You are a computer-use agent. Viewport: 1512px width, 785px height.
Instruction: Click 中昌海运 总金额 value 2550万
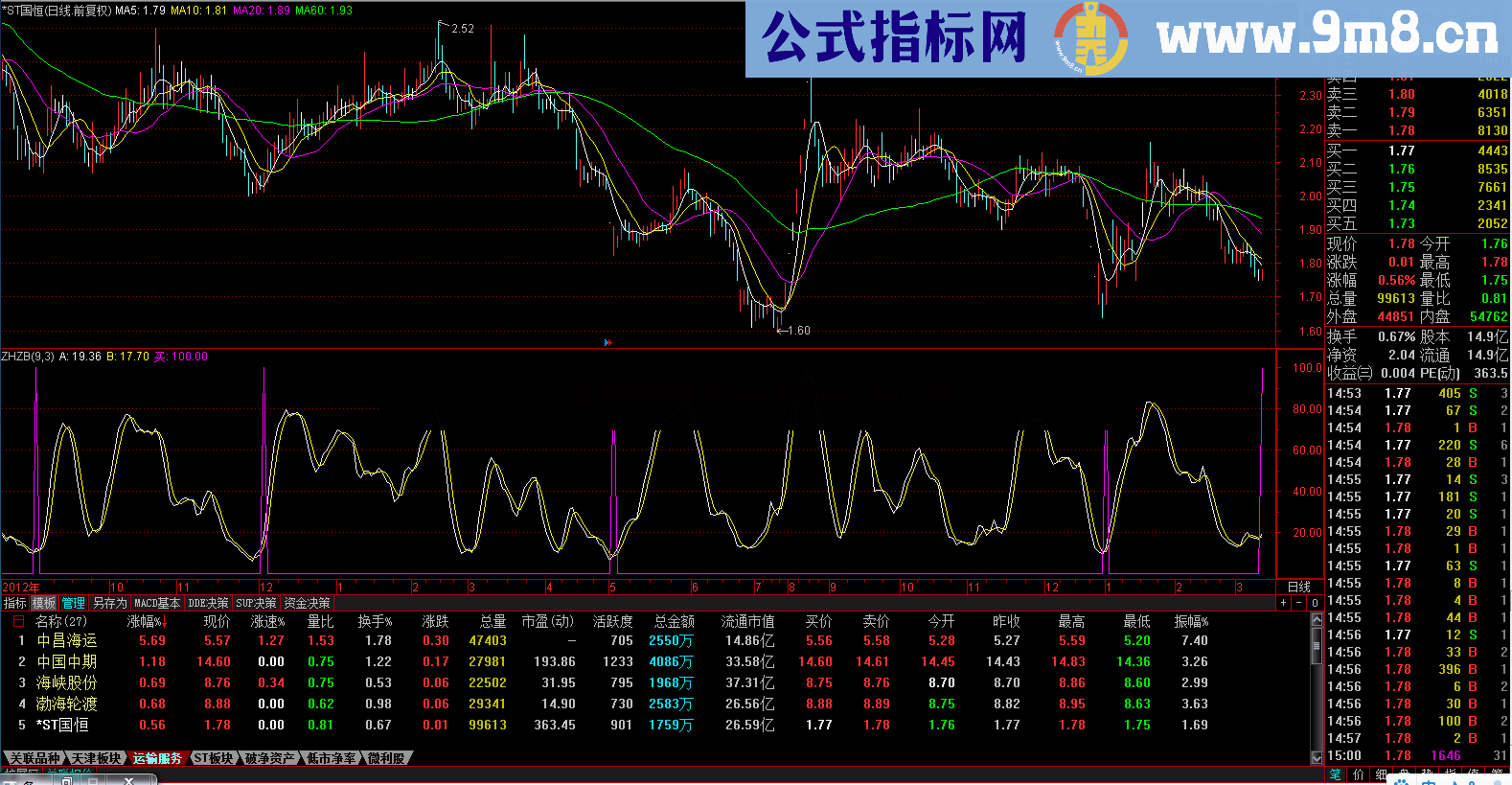(671, 640)
